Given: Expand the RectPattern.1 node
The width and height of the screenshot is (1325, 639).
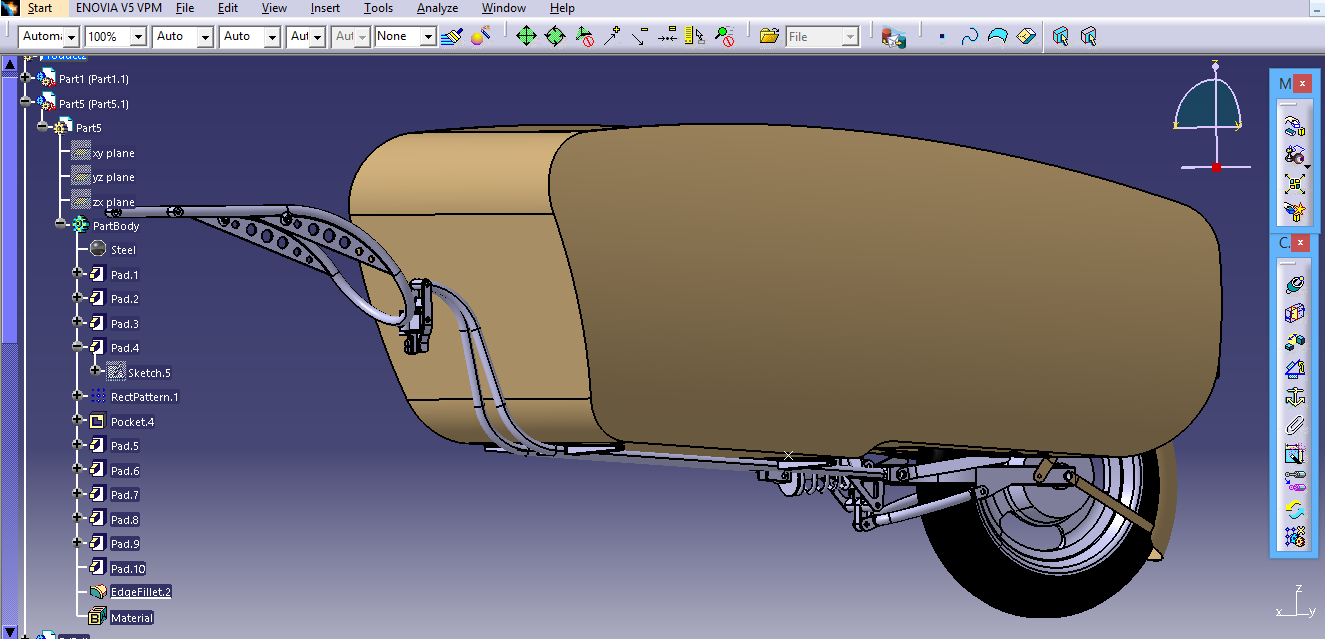Looking at the screenshot, I should (78, 396).
